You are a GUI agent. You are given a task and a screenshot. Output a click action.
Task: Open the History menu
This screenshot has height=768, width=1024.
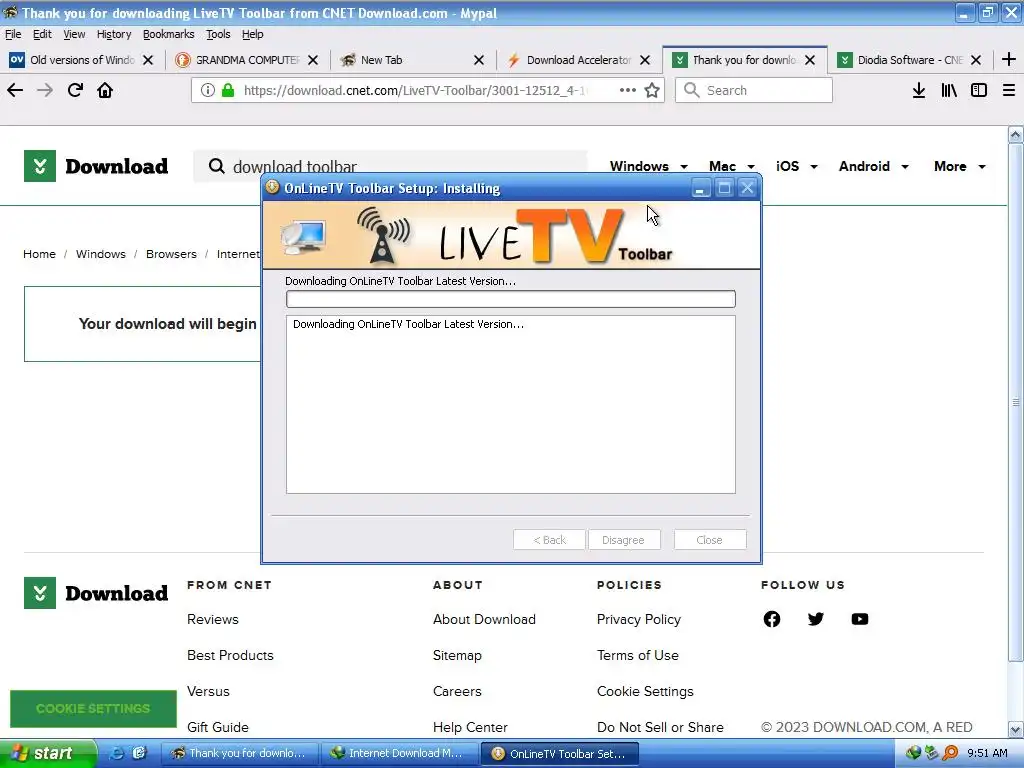[x=114, y=34]
